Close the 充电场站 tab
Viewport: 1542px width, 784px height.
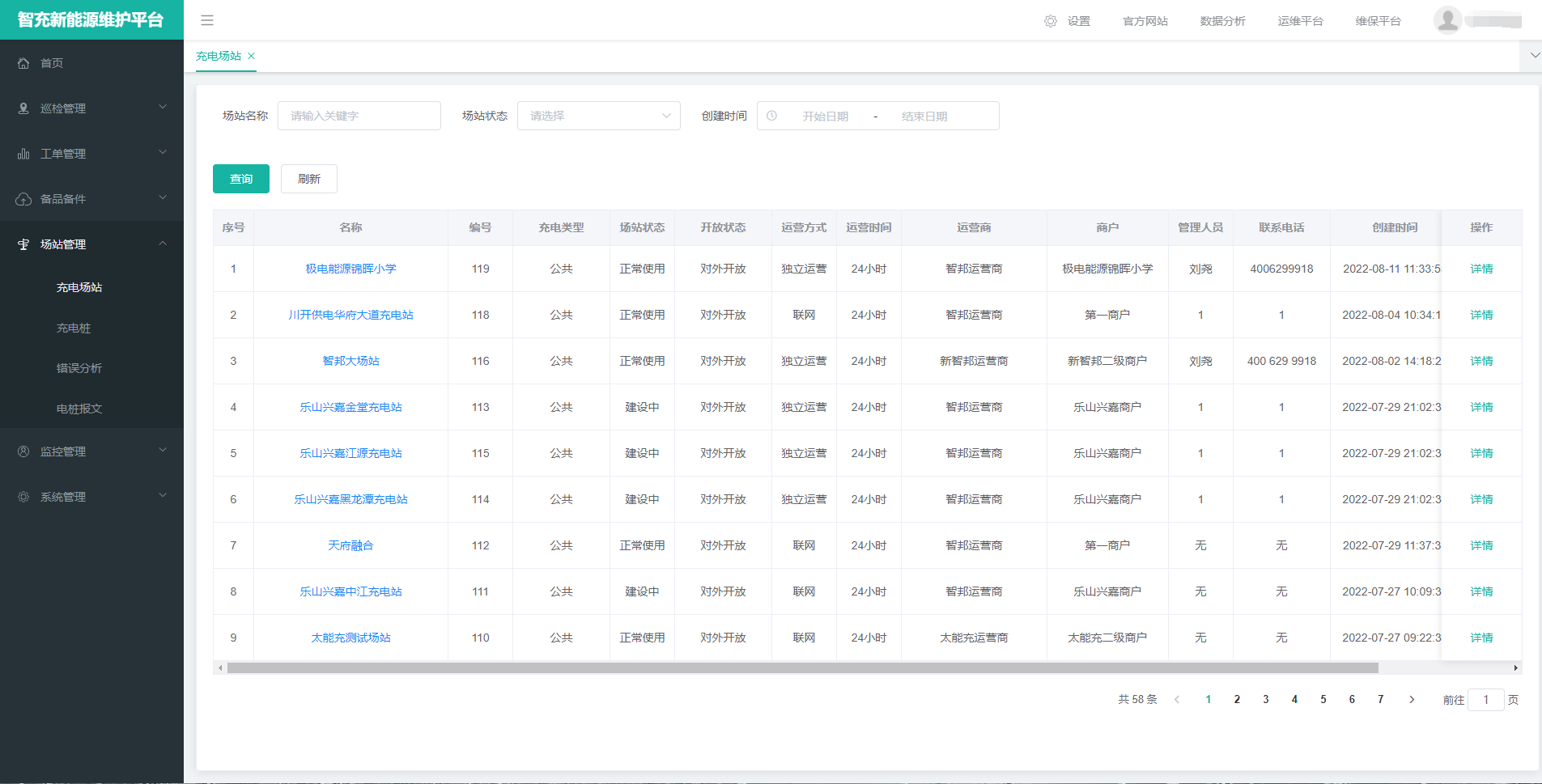(252, 56)
